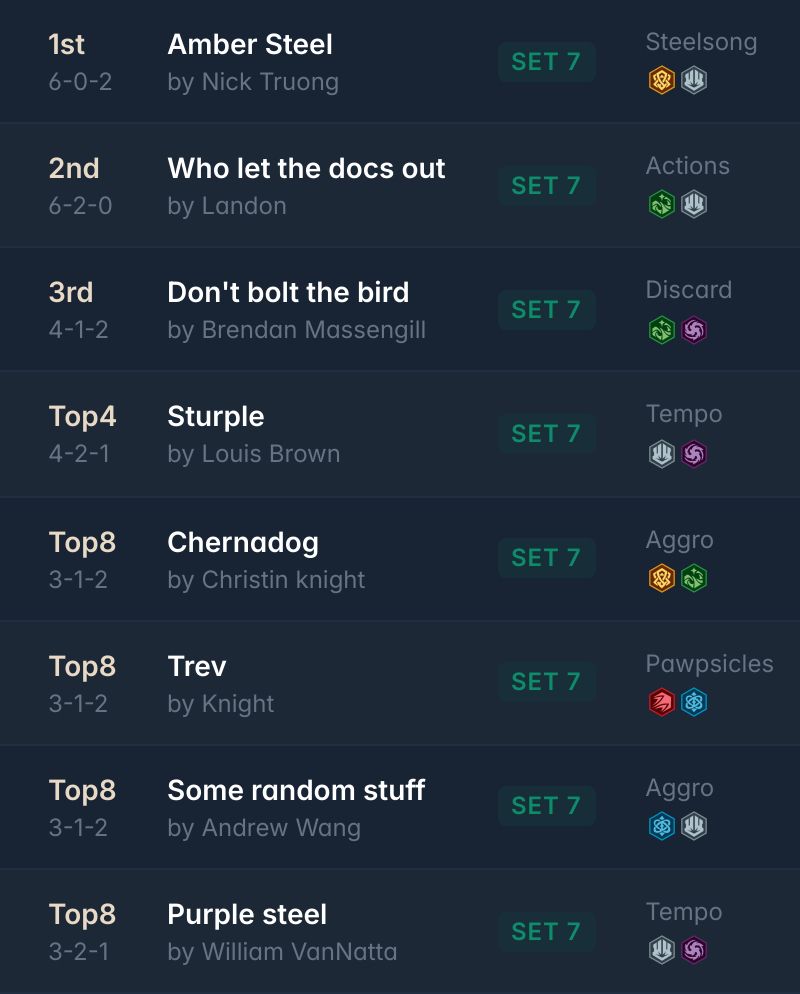Click the green icon in Chernadog row
Viewport: 800px width, 994px height.
694,578
